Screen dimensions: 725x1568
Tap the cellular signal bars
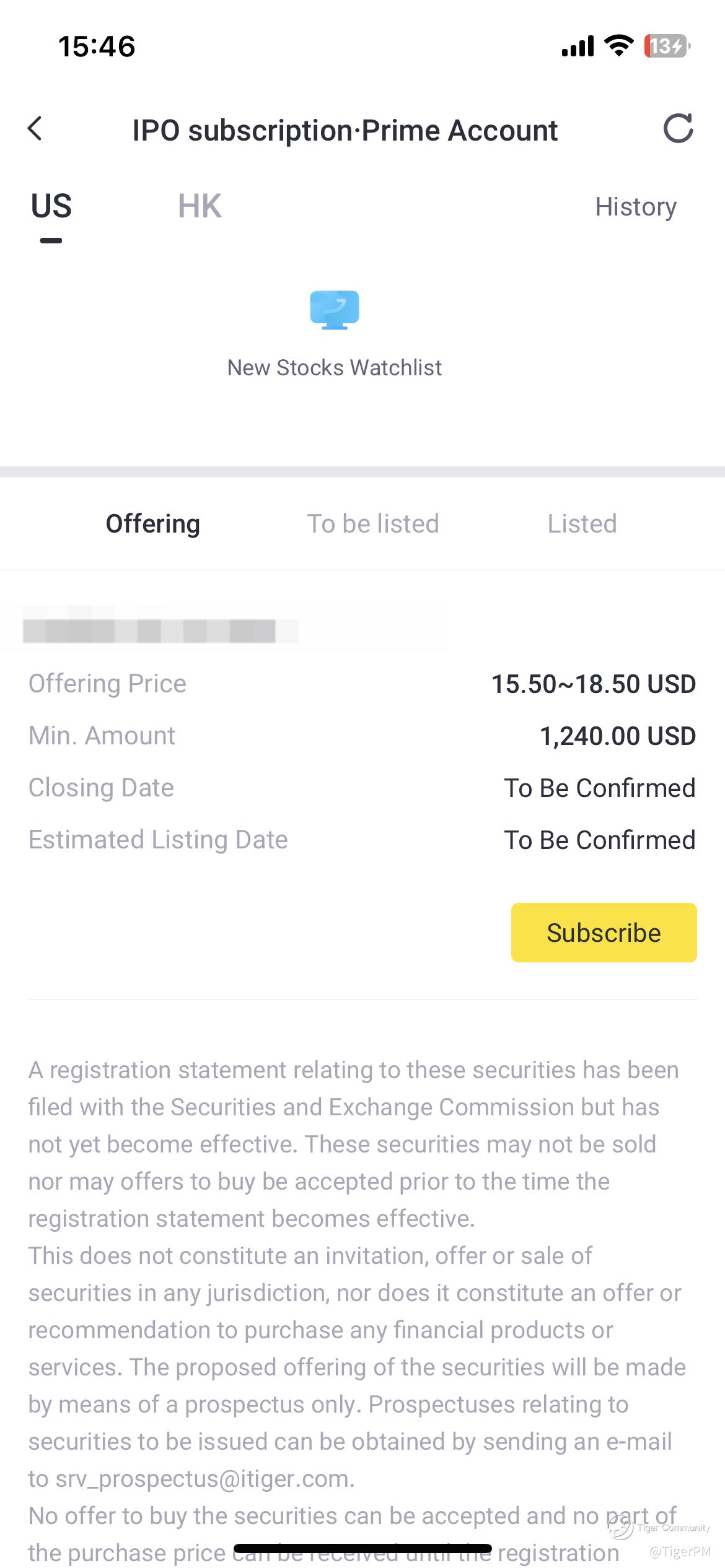578,46
